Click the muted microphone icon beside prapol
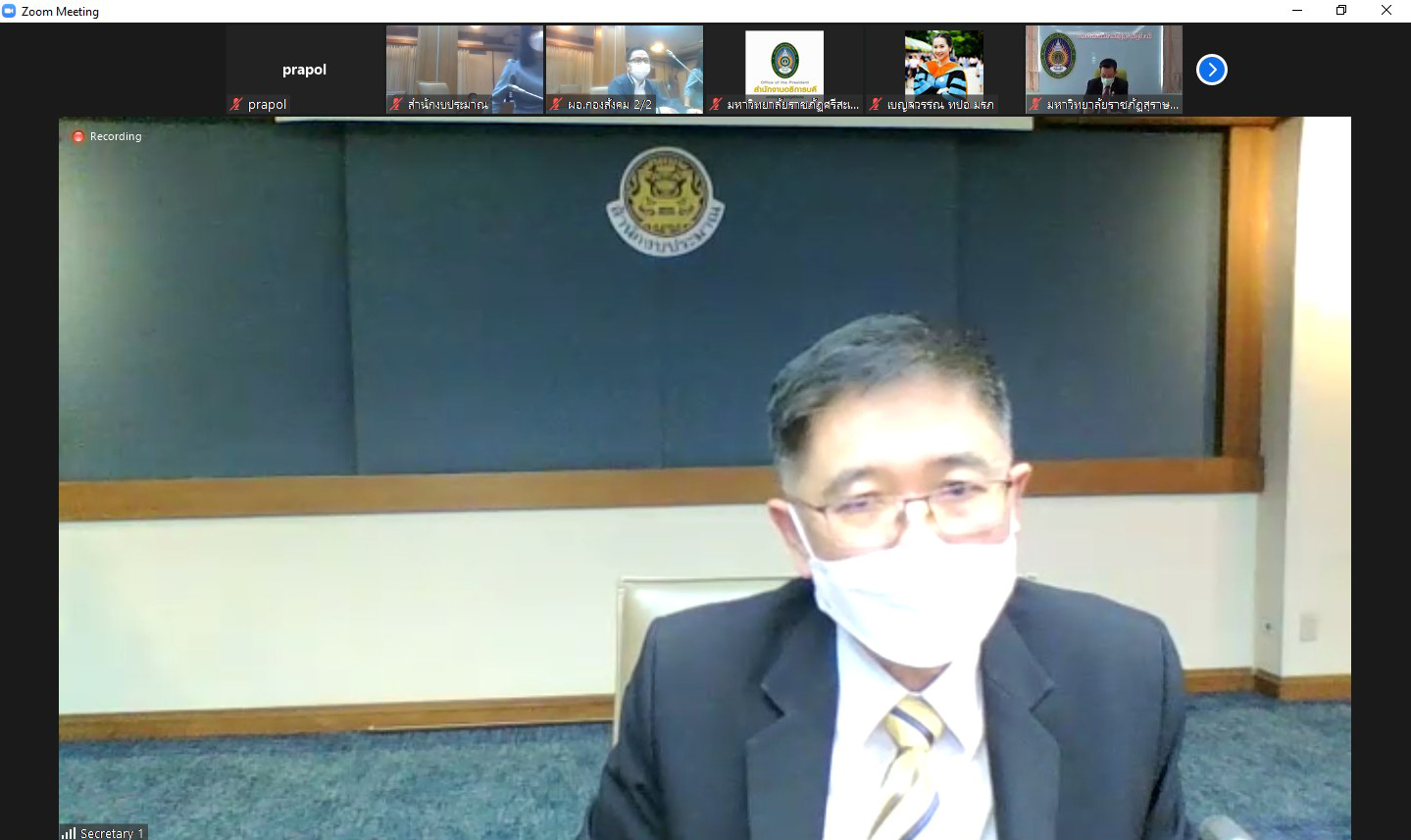This screenshot has width=1411, height=840. click(x=236, y=104)
